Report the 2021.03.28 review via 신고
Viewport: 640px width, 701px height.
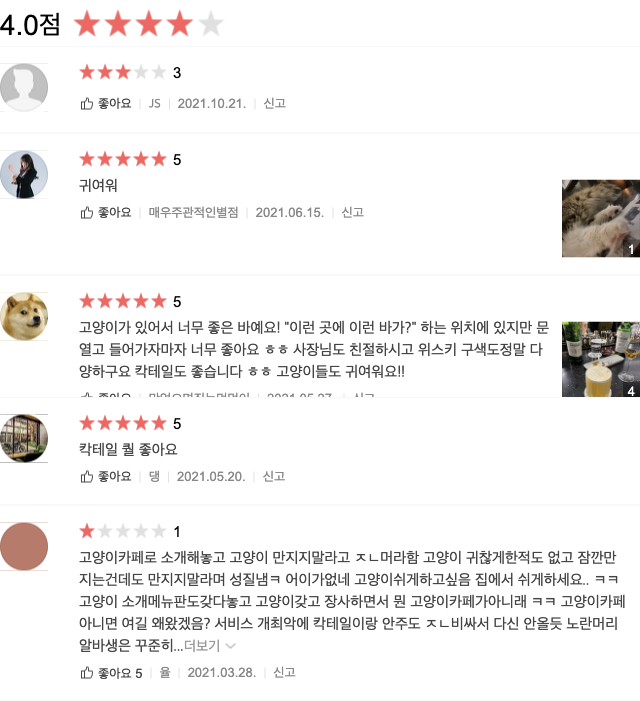[284, 672]
